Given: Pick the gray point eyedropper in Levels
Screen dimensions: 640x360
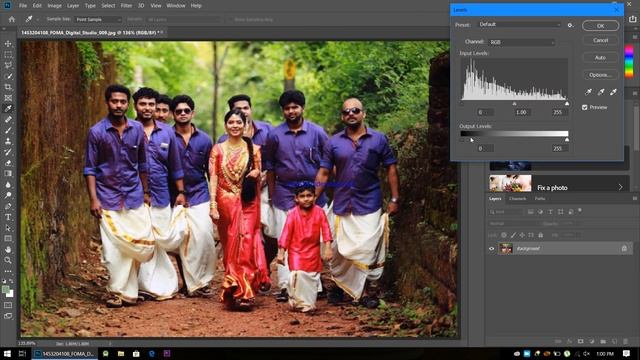Looking at the screenshot, I should (x=601, y=92).
